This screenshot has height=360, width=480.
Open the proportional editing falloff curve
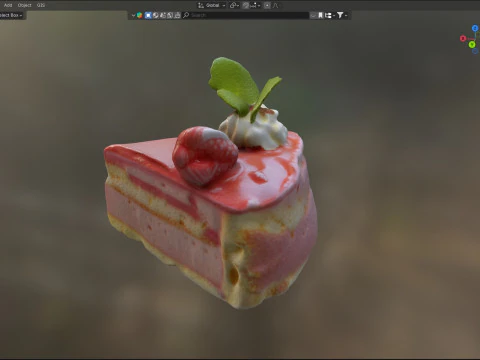click(x=275, y=5)
